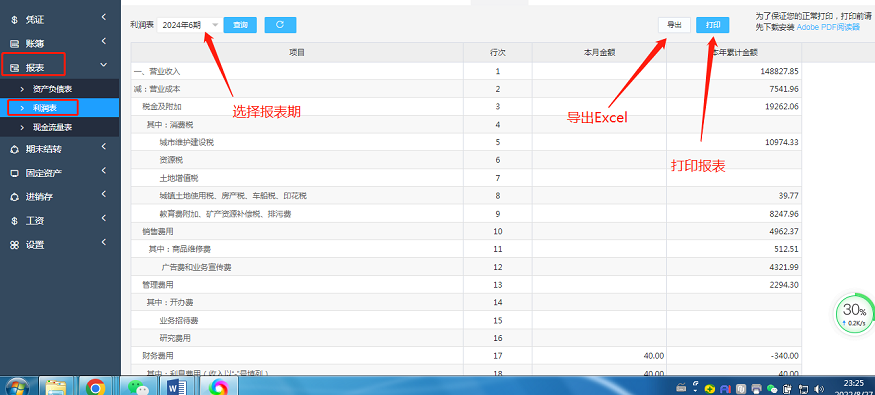The width and height of the screenshot is (875, 395).
Task: Open WeChat from the taskbar
Action: pyautogui.click(x=136, y=387)
